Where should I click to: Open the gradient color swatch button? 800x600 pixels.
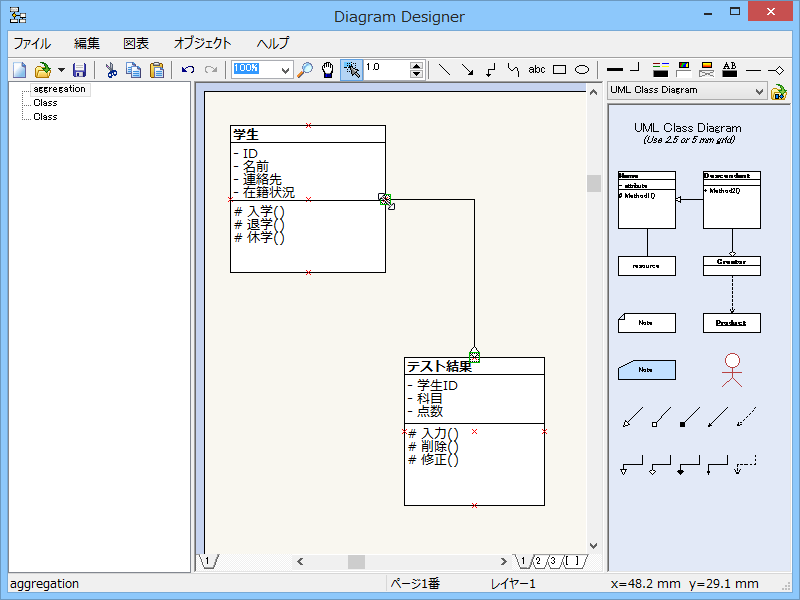coord(707,70)
